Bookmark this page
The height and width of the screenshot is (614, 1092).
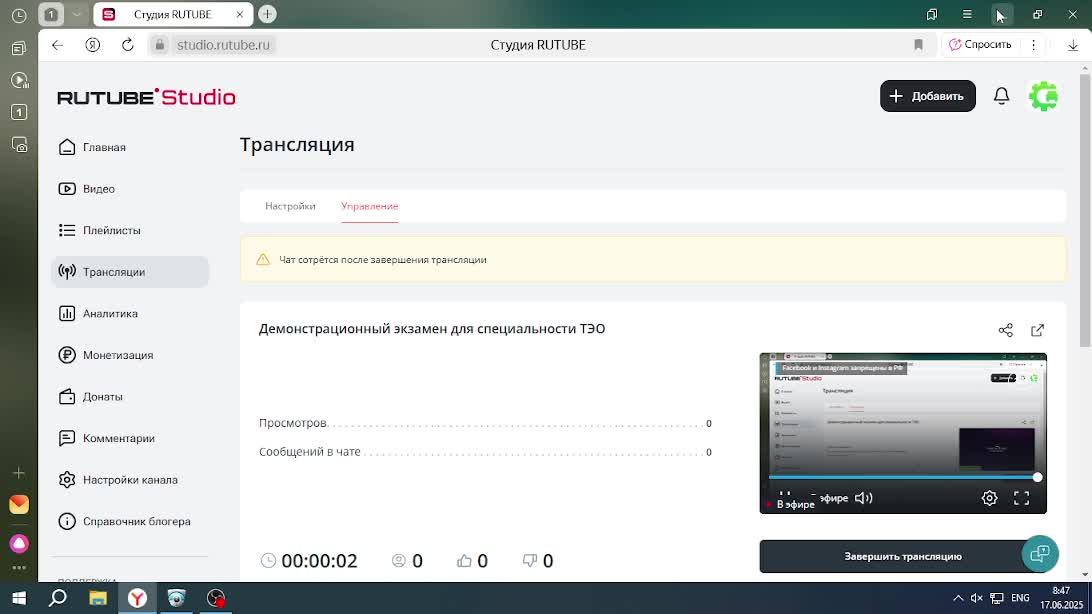tap(918, 45)
